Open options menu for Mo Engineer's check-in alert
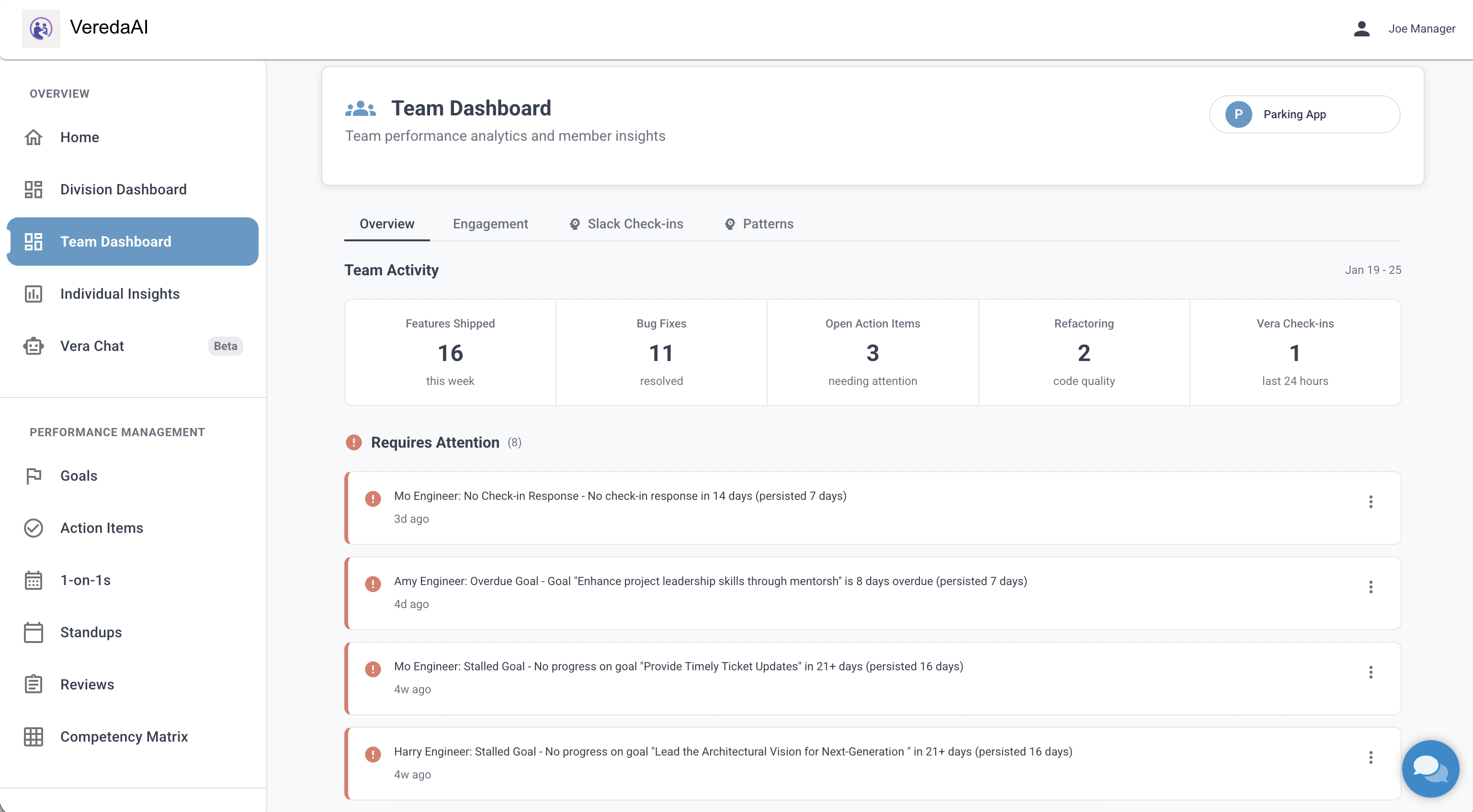This screenshot has width=1473, height=812. [1371, 501]
